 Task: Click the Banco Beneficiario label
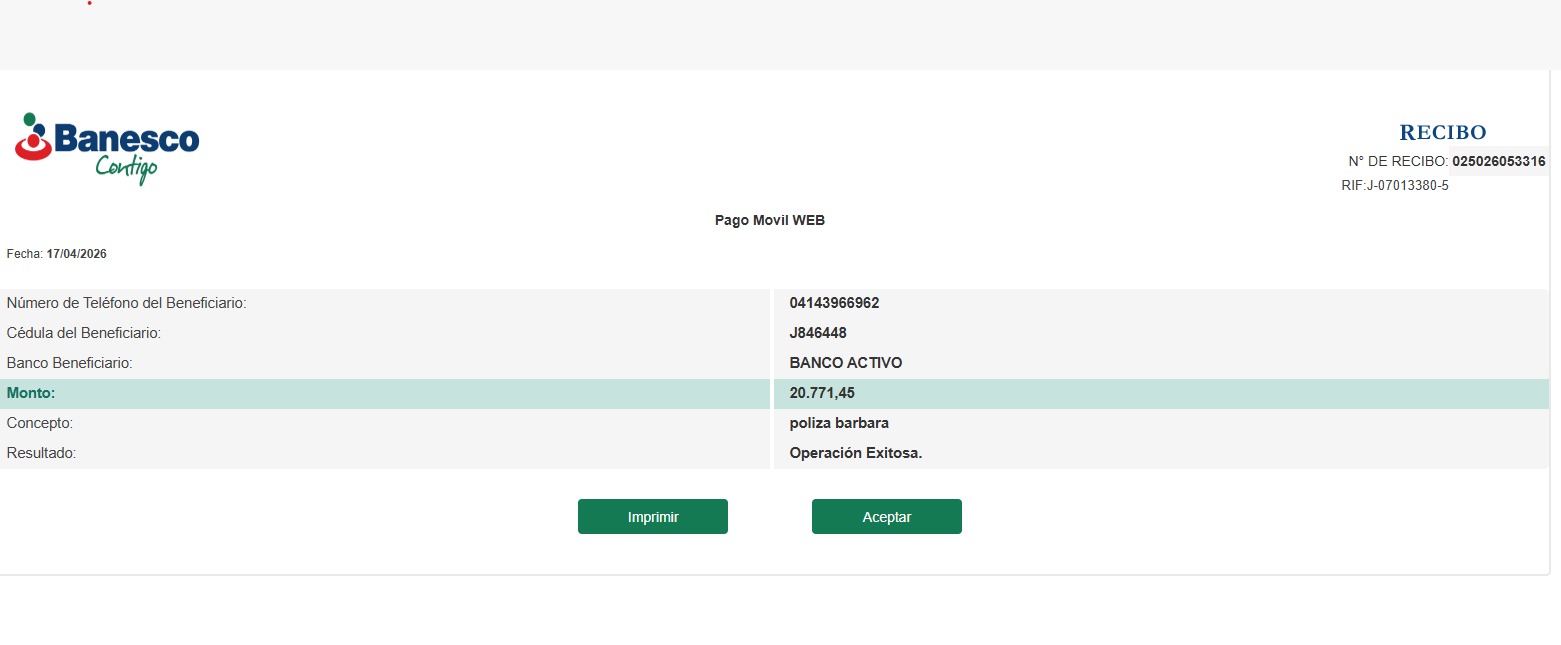coord(69,363)
